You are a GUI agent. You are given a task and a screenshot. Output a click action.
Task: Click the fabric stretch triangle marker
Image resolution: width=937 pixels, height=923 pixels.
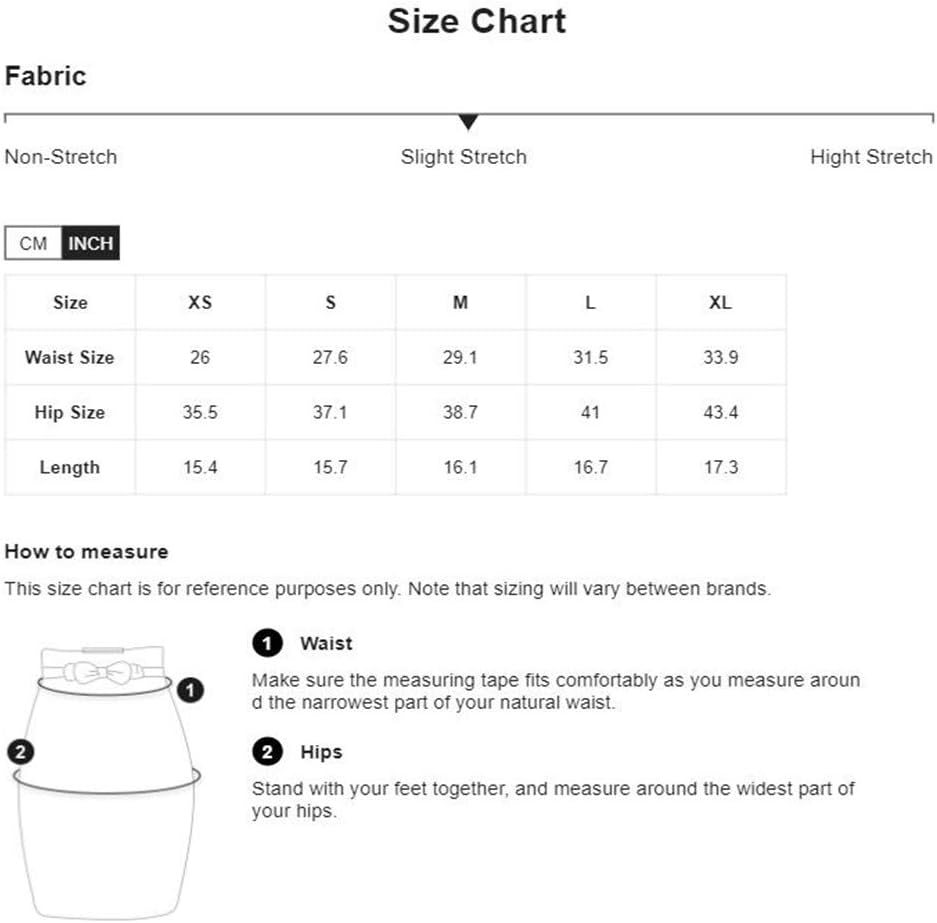click(468, 123)
